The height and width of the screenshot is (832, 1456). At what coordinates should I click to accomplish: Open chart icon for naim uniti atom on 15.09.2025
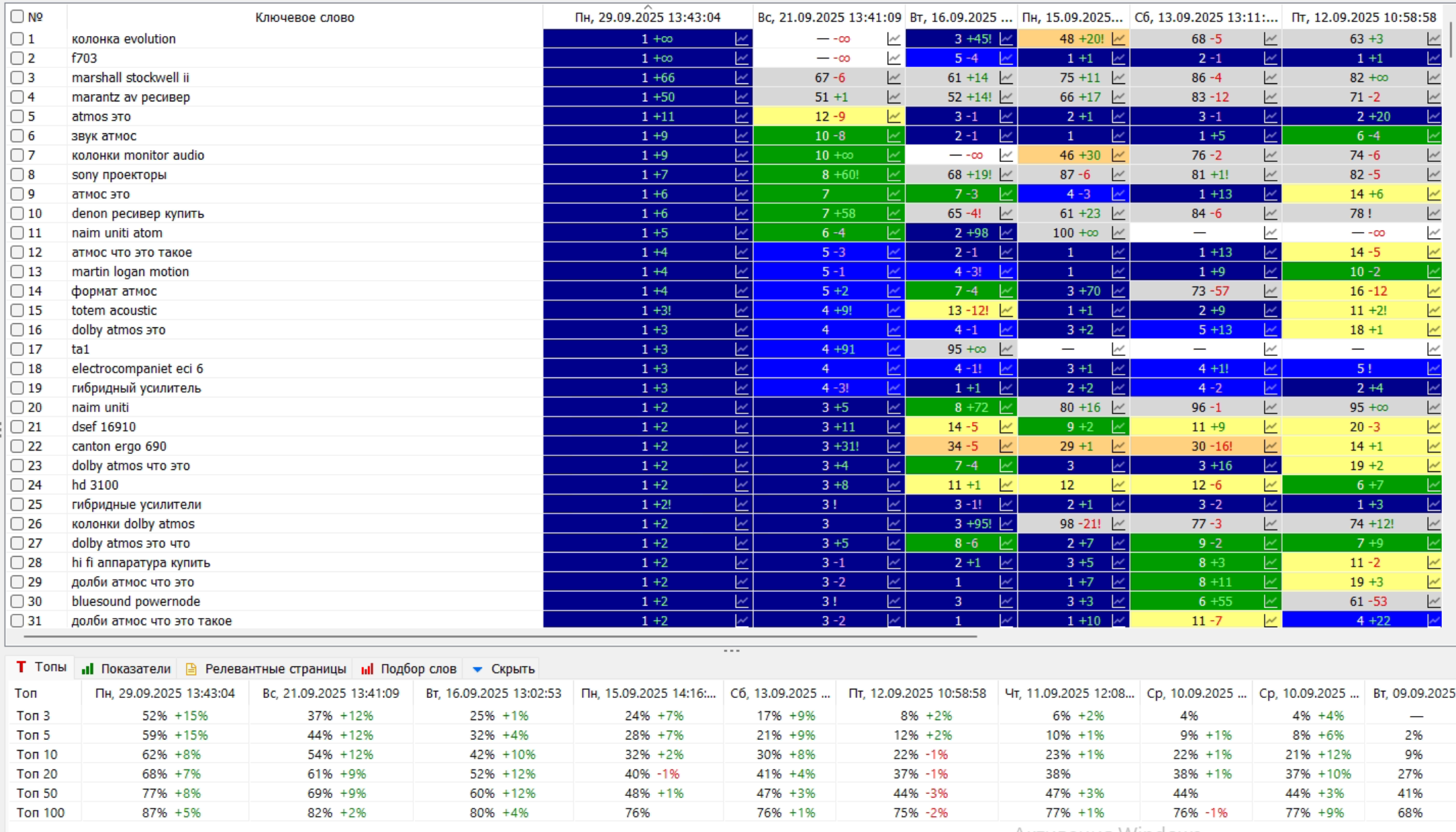(x=1118, y=233)
